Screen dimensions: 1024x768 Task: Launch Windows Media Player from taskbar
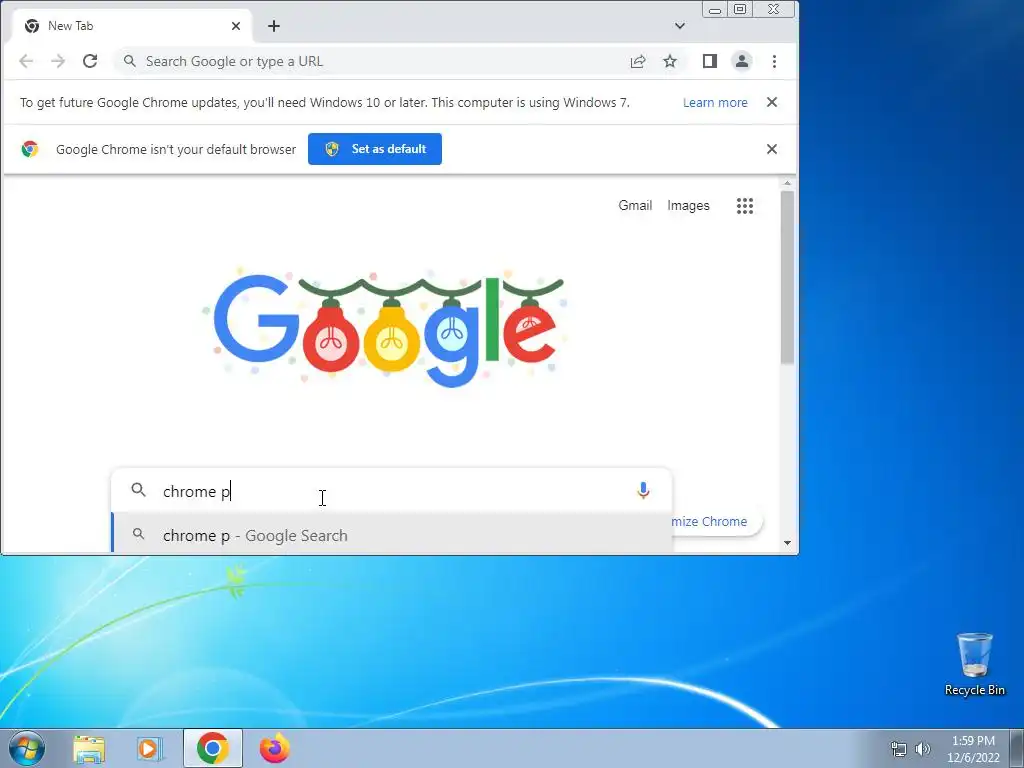point(149,749)
